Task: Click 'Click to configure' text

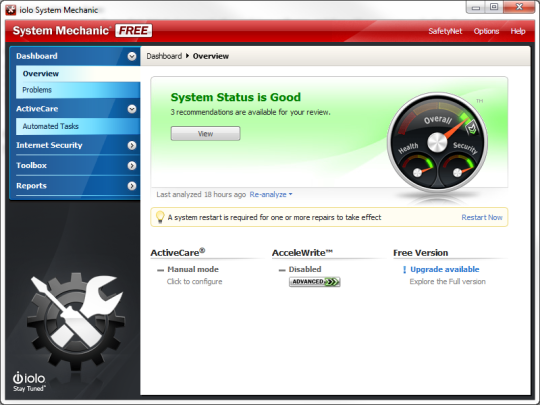Action: click(195, 282)
